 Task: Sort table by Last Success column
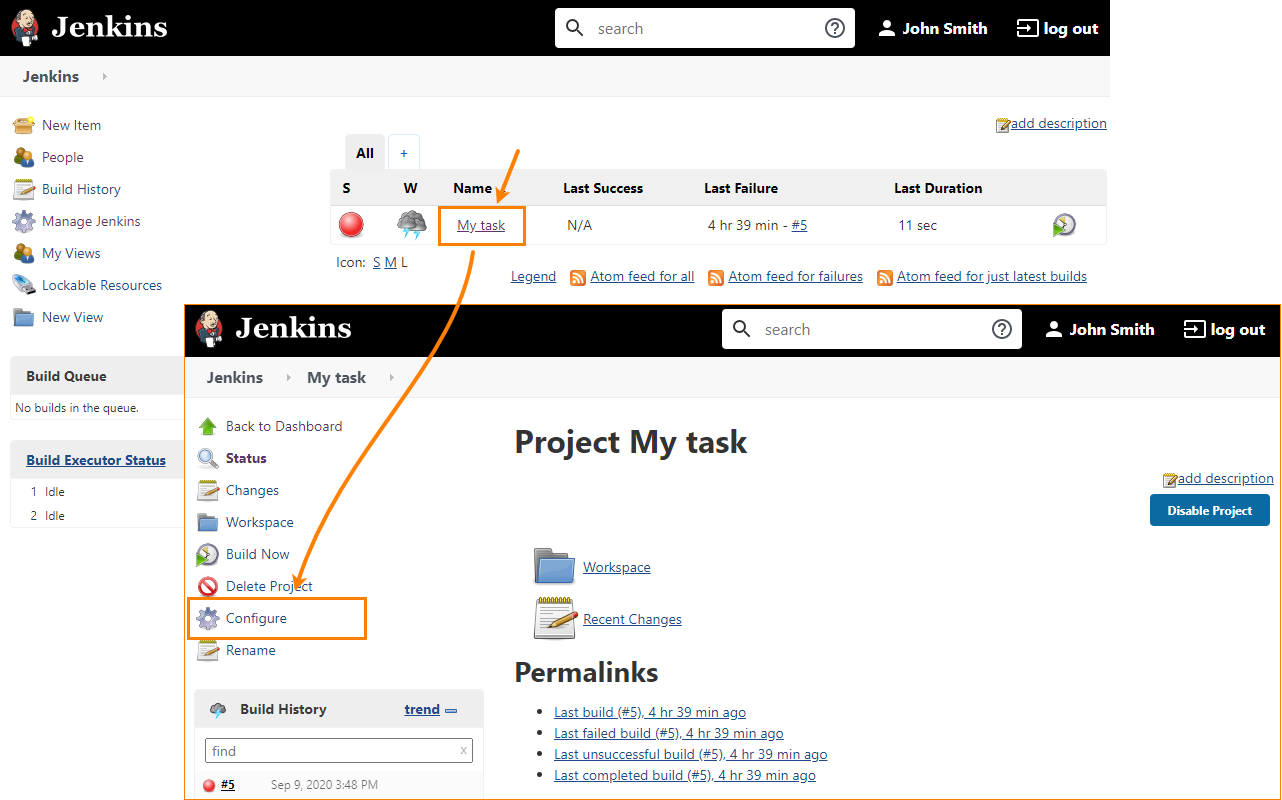[603, 188]
